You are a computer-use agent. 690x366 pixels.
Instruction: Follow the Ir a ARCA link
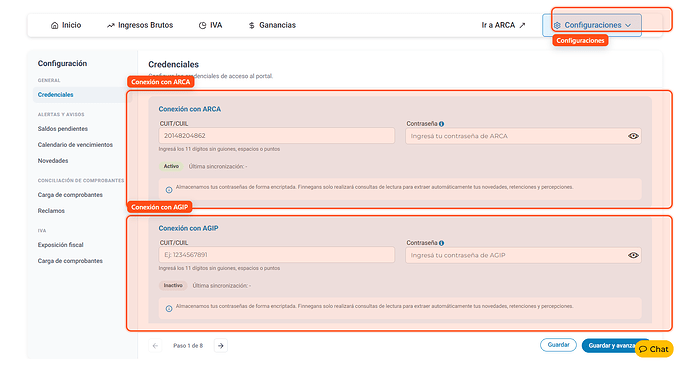[x=503, y=25]
